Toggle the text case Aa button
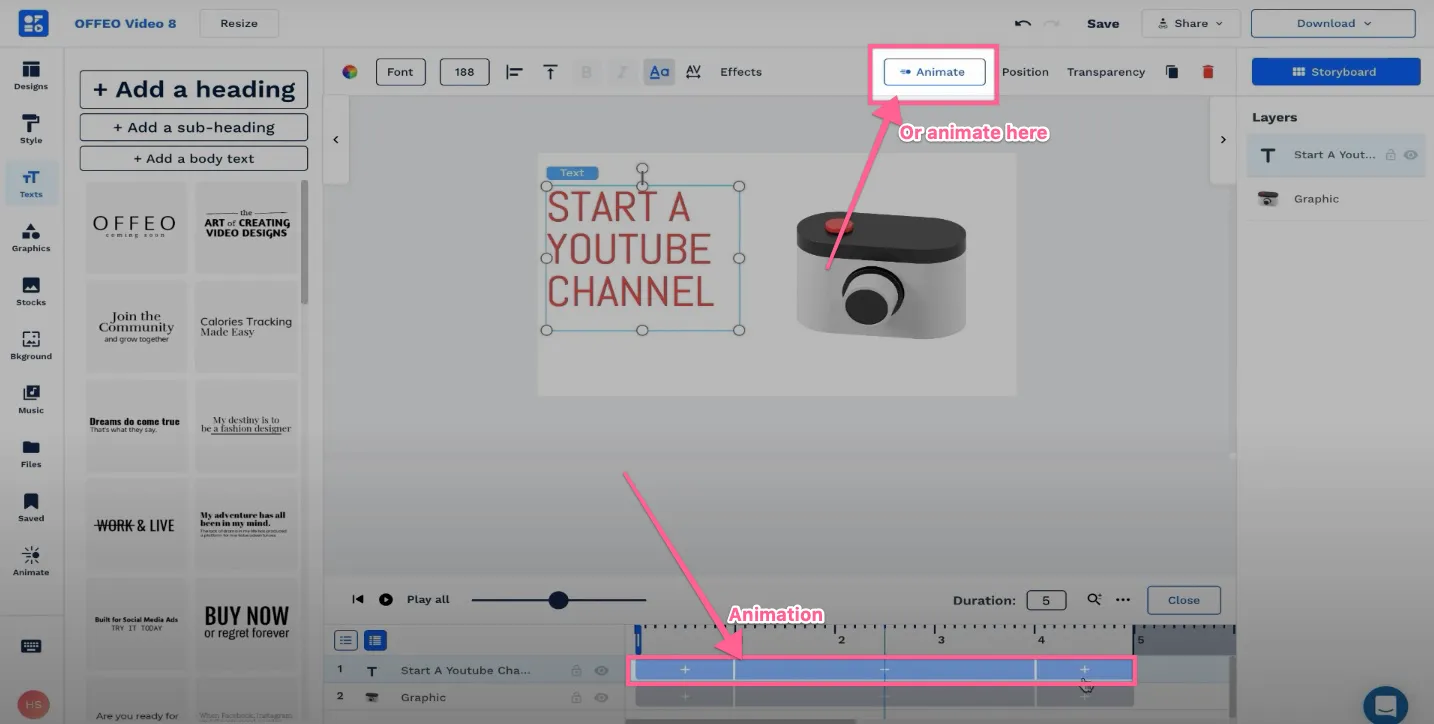The height and width of the screenshot is (724, 1434). [659, 72]
